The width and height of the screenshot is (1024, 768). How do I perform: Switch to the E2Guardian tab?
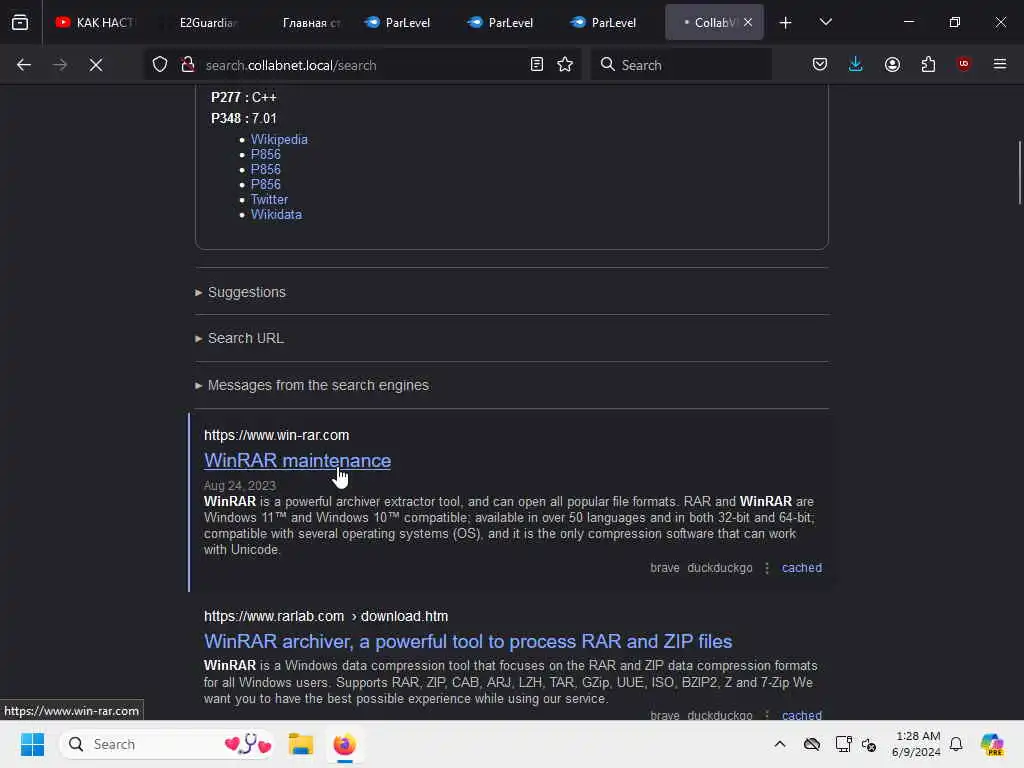click(201, 22)
